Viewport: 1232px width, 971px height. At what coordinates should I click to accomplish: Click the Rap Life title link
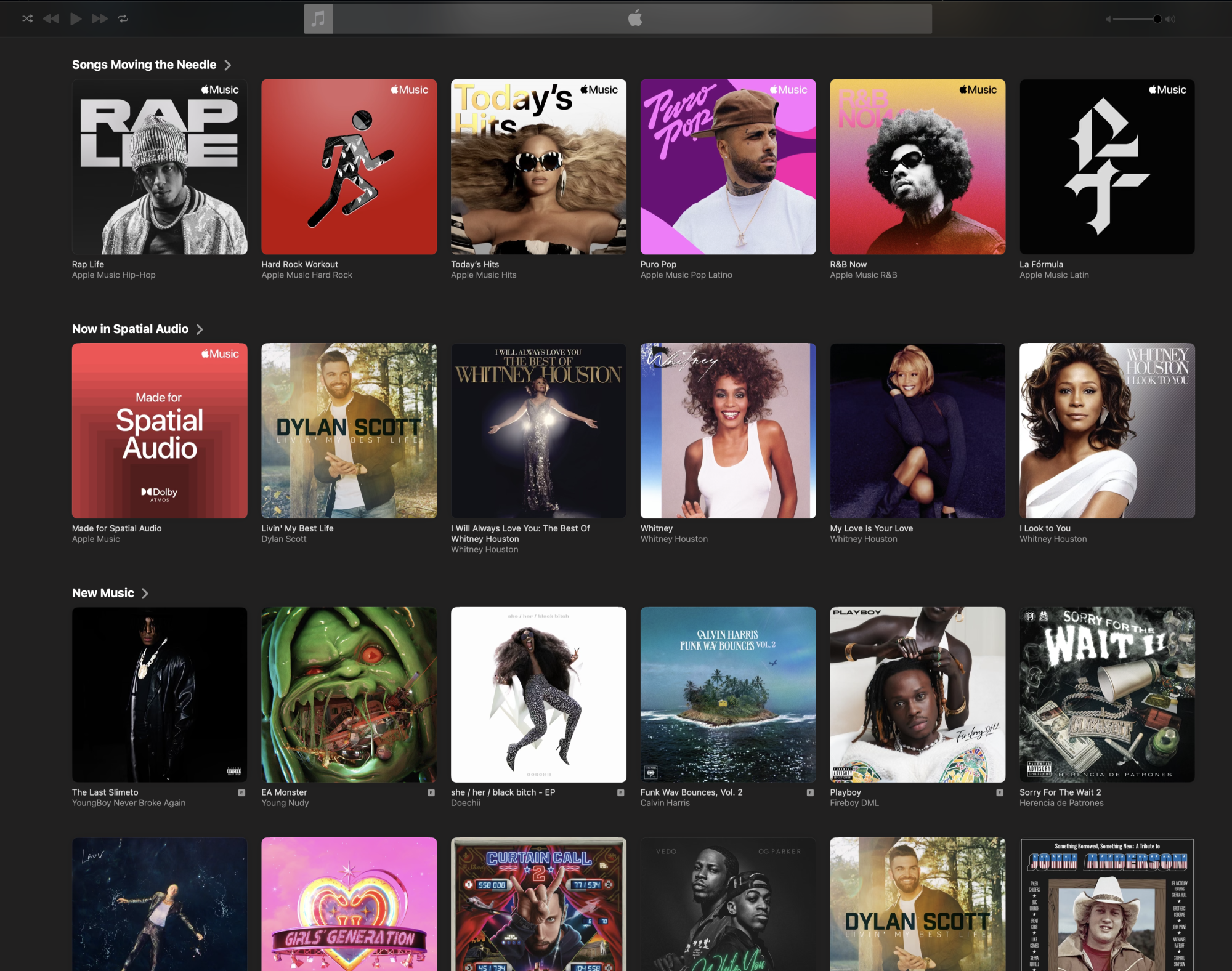(88, 264)
